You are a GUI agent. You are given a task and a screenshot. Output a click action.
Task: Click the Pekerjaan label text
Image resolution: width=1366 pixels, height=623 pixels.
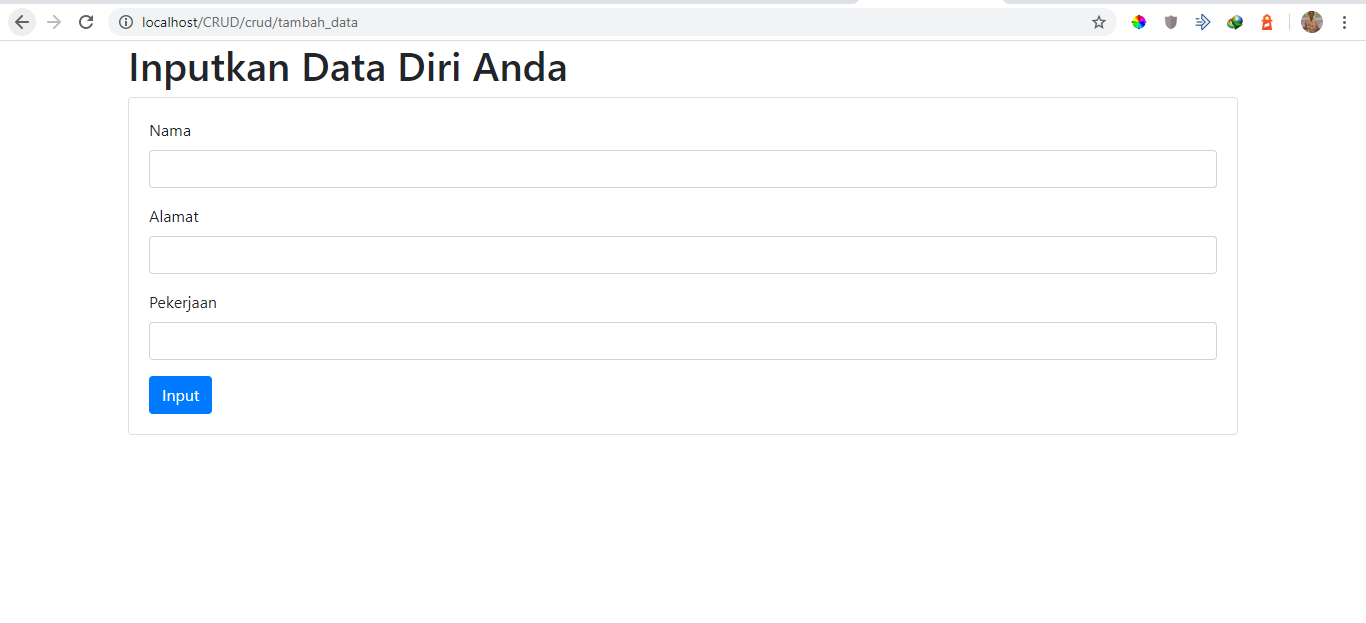click(183, 302)
